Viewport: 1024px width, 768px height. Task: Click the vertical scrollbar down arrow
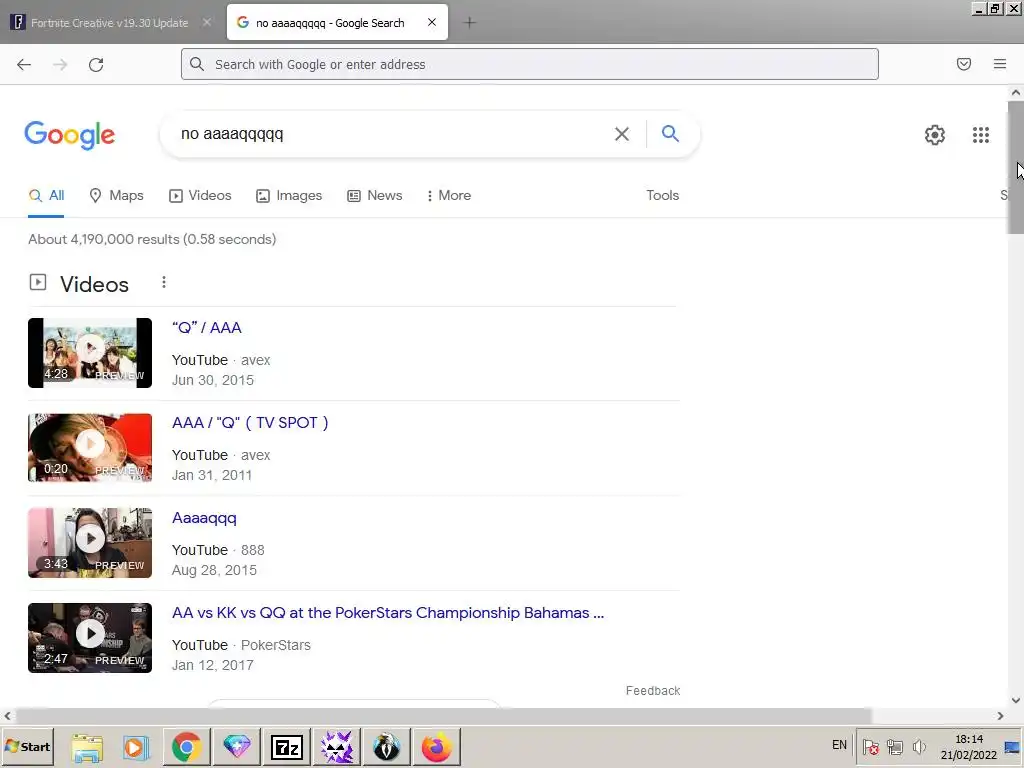coord(1016,700)
